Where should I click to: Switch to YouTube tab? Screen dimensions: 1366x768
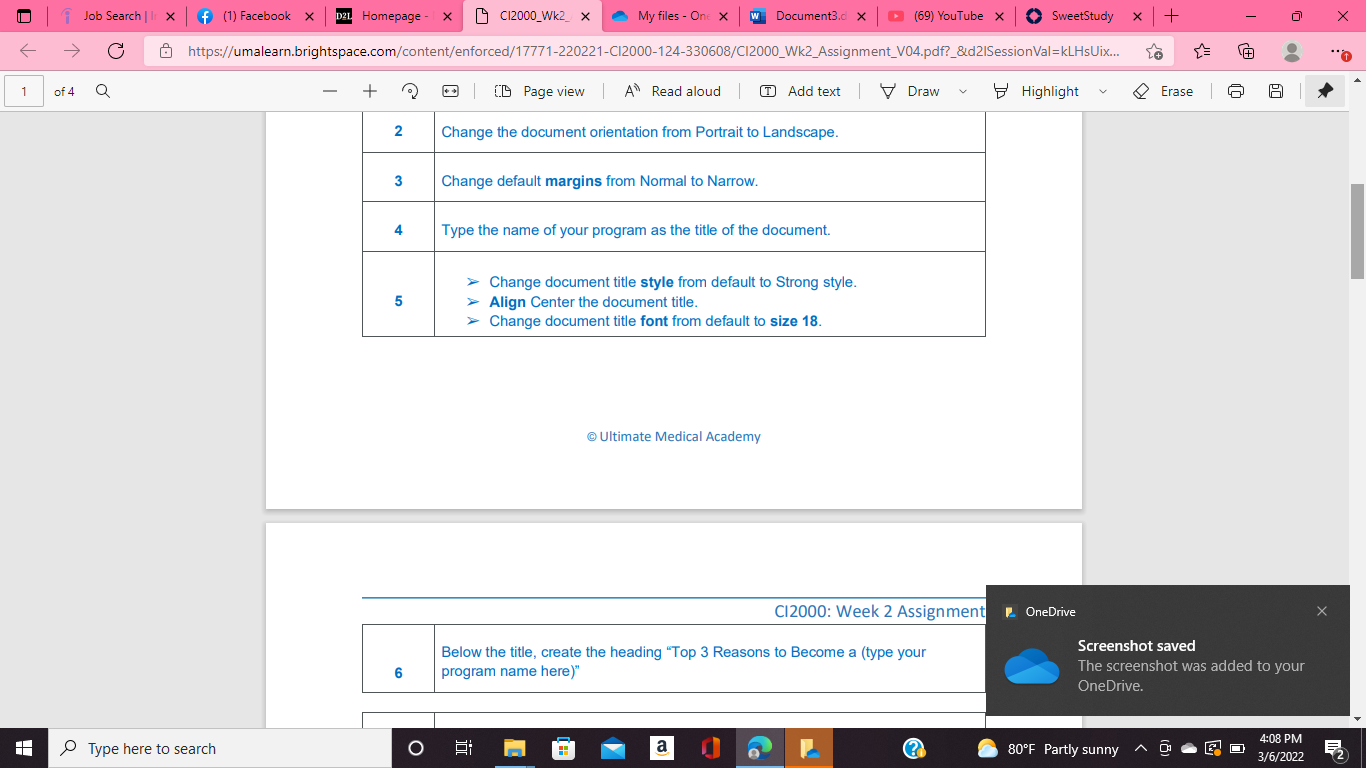click(946, 16)
